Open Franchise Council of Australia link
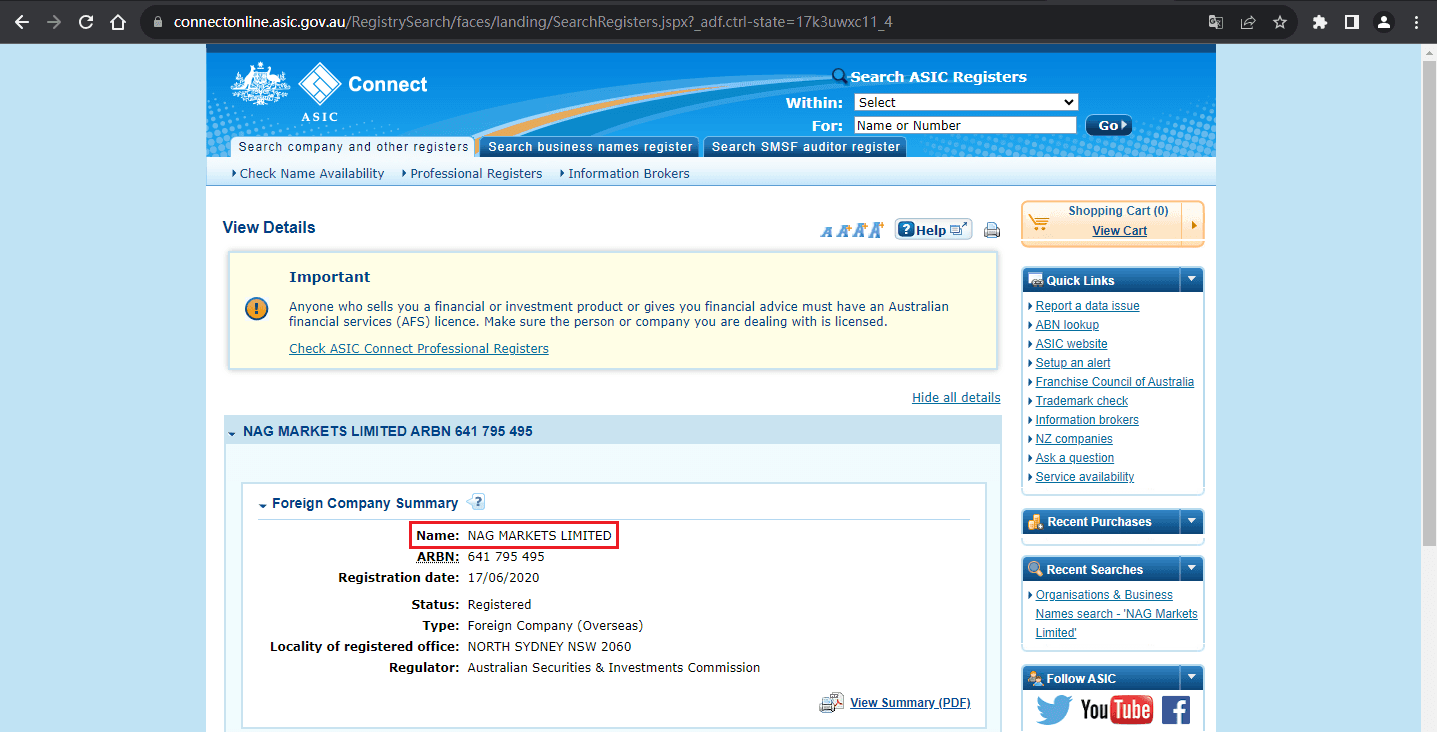The image size is (1437, 732). [x=1114, y=382]
